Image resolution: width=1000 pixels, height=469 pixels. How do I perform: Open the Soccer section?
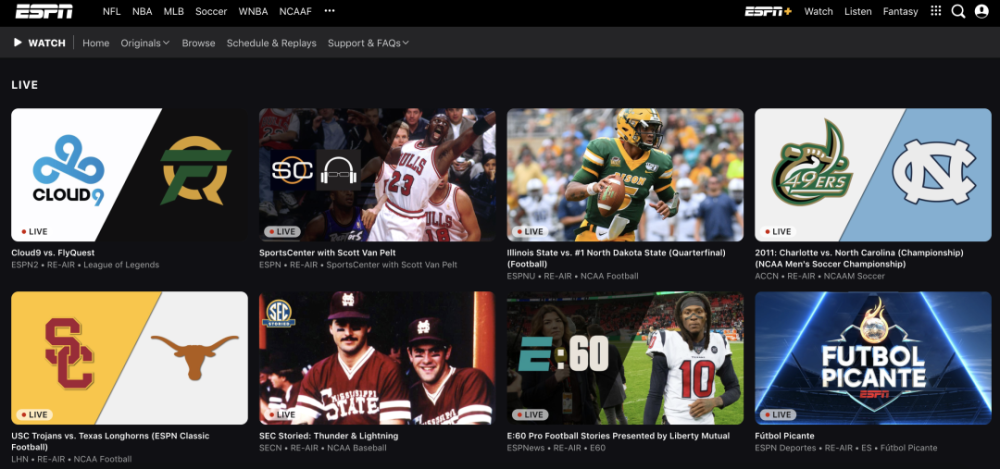click(211, 11)
